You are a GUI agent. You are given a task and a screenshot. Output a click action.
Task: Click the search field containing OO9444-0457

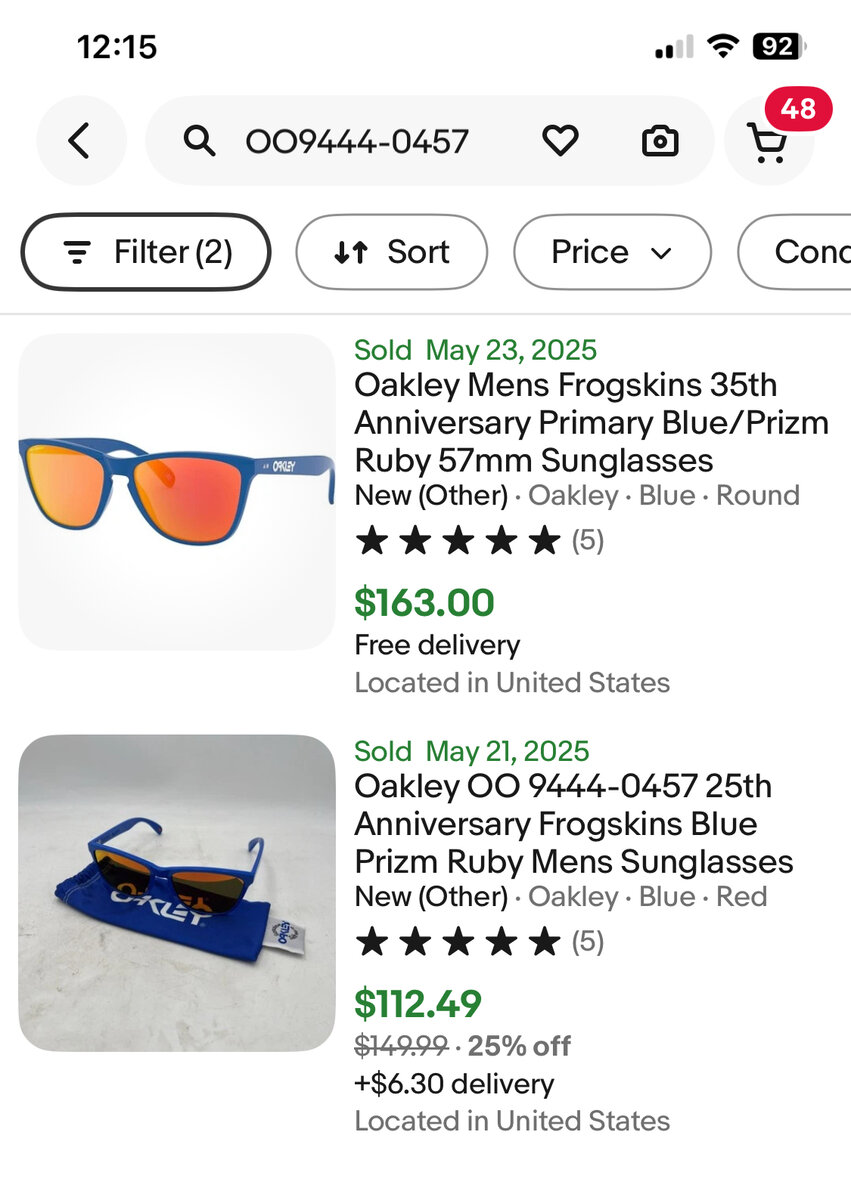pyautogui.click(x=357, y=142)
